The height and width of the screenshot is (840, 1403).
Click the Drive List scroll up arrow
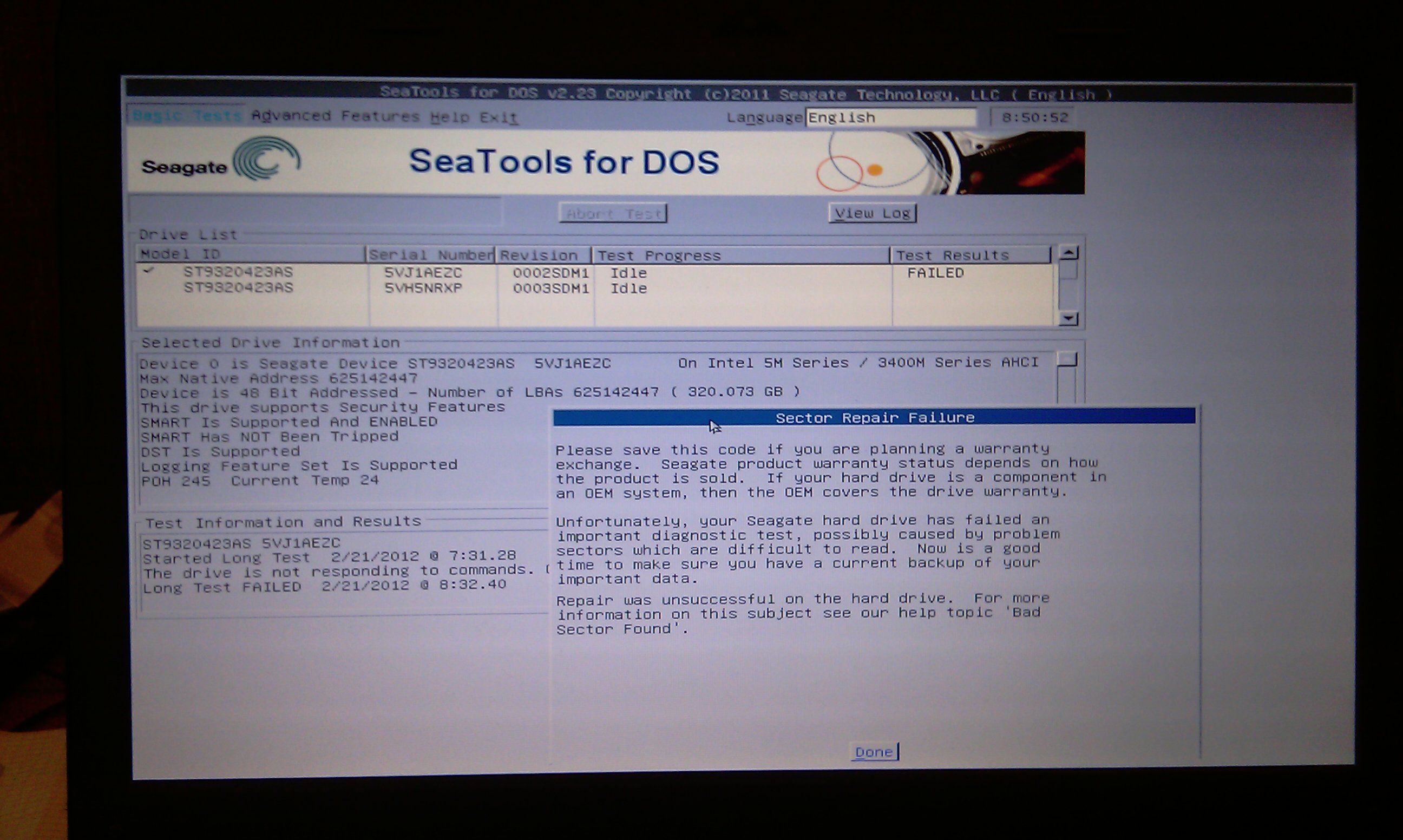pos(1068,253)
